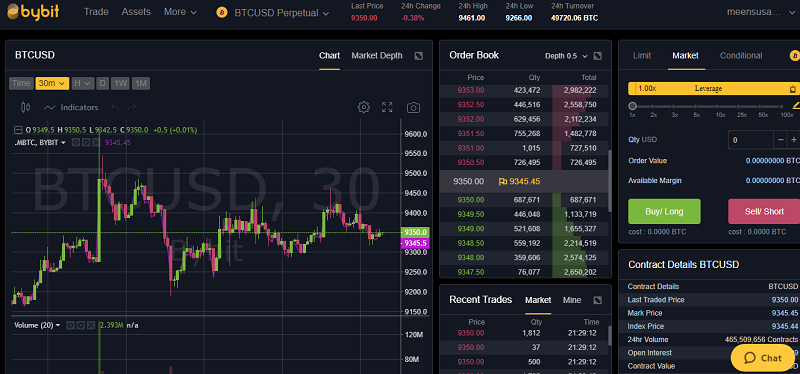The image size is (800, 374).
Task: Select Market tab in Recent Trades
Action: coord(538,300)
